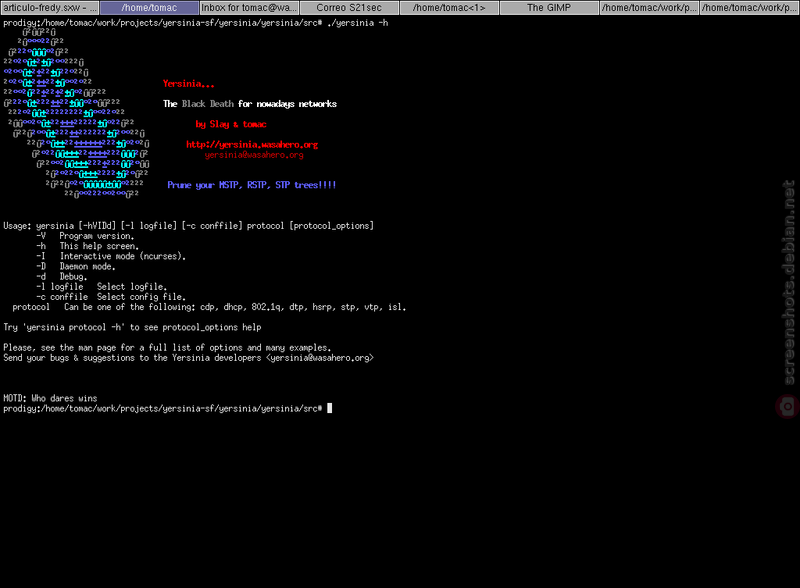The image size is (800, 588).
Task: Switch to The GIMP tab
Action: coord(549,8)
